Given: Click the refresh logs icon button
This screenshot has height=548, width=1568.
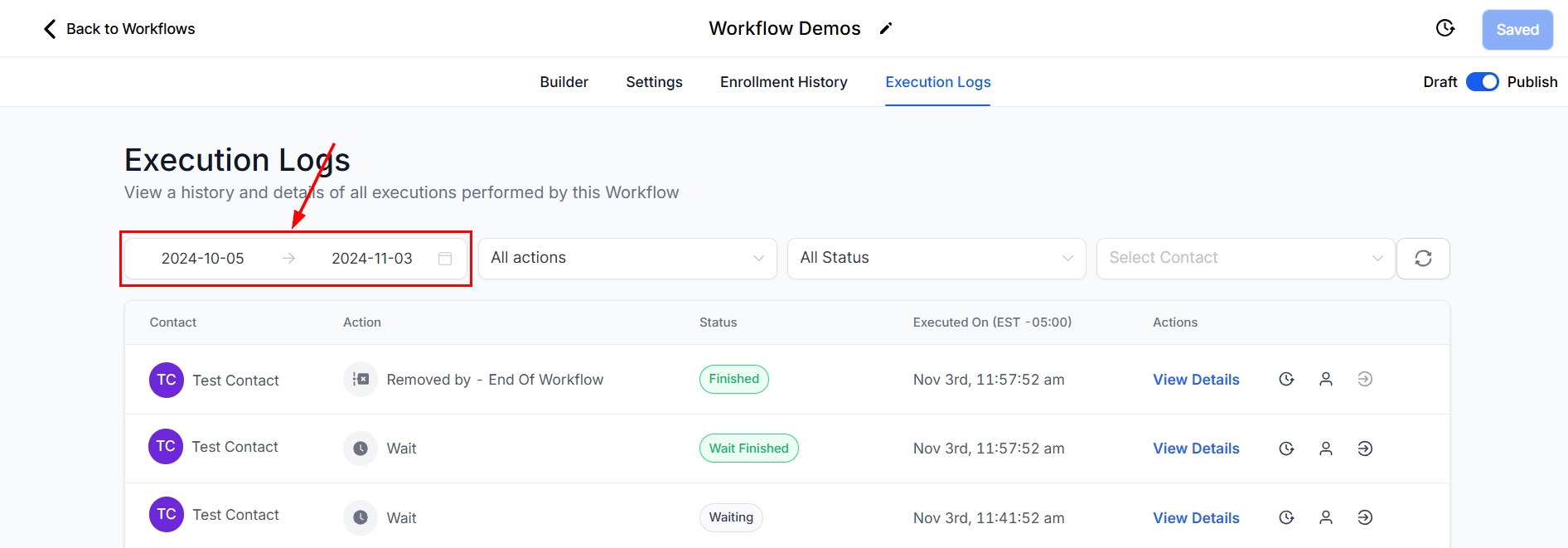Looking at the screenshot, I should click(1423, 259).
